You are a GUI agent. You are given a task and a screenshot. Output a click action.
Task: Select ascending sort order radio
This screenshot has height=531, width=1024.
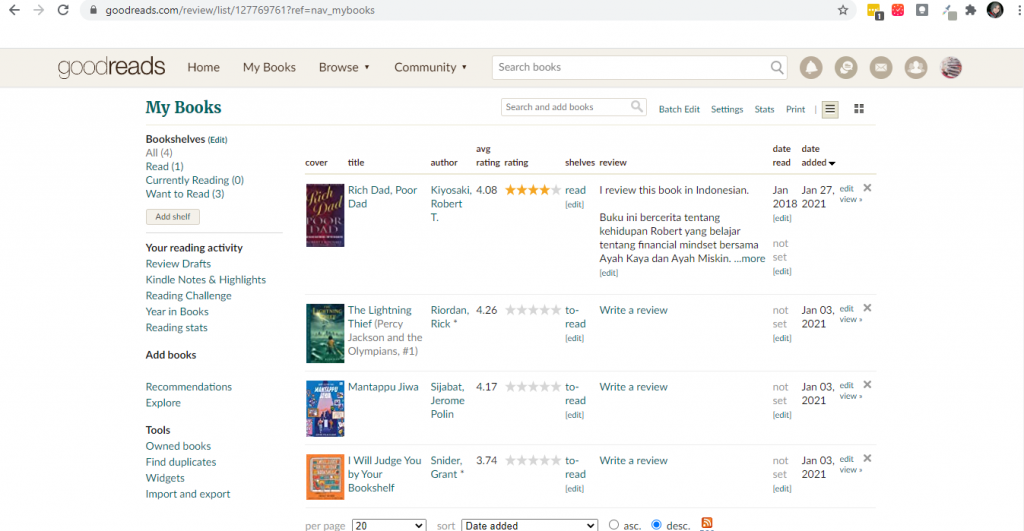pyautogui.click(x=613, y=524)
